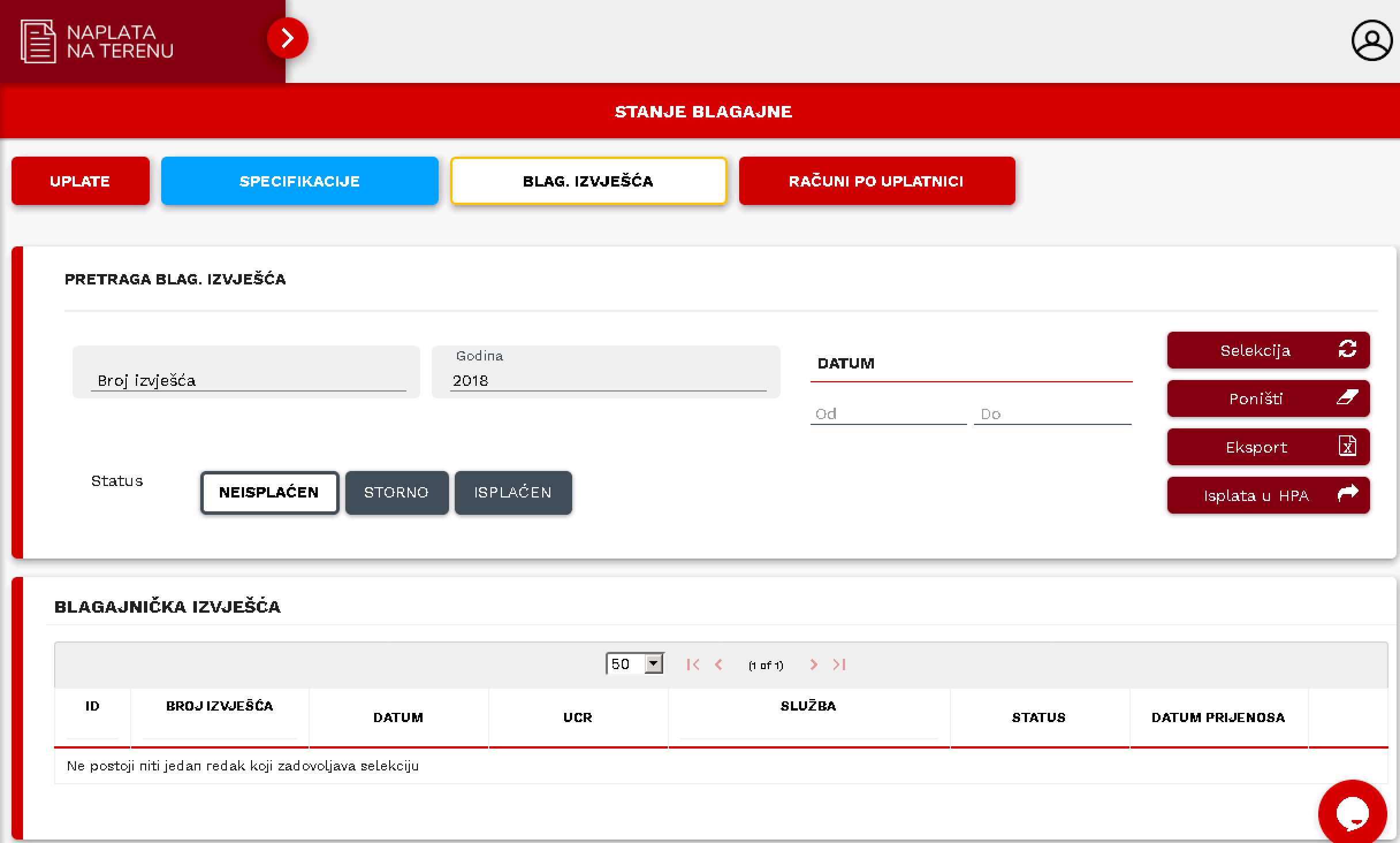Open RAČUNI PO UPLATNICI tab
Image resolution: width=1400 pixels, height=843 pixels.
coord(876,181)
